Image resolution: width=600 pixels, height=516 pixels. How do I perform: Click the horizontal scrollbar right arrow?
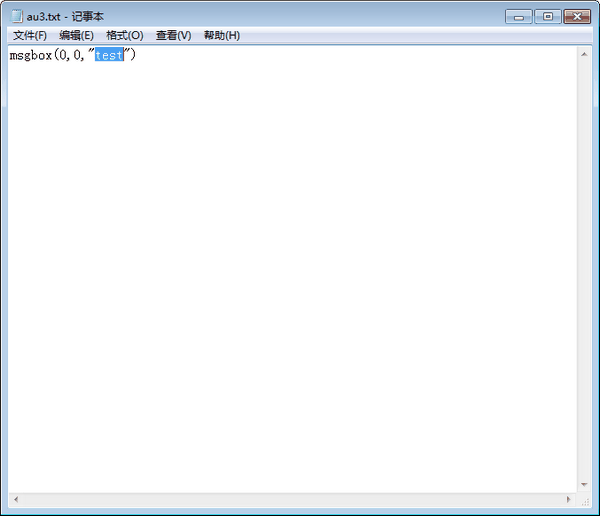pyautogui.click(x=568, y=500)
